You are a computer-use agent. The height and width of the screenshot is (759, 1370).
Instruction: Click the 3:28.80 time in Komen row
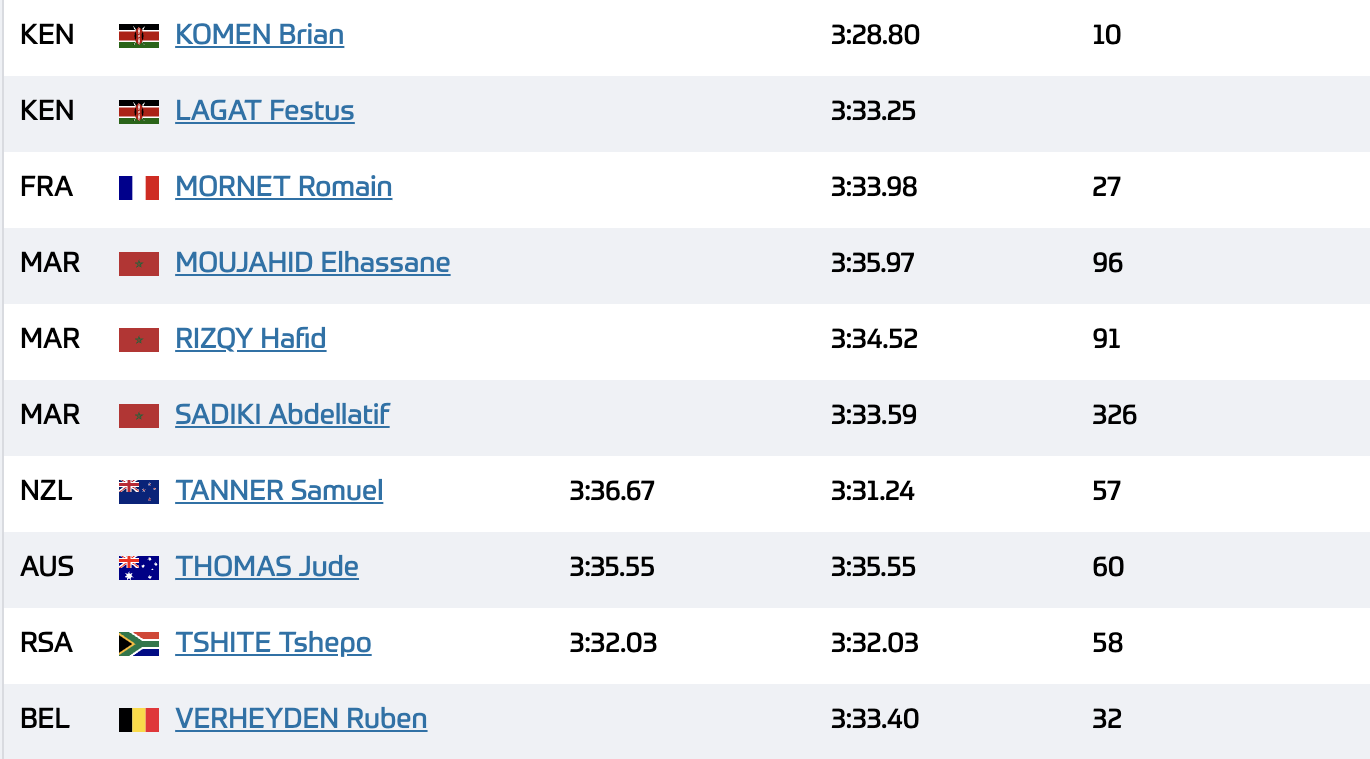pos(875,35)
